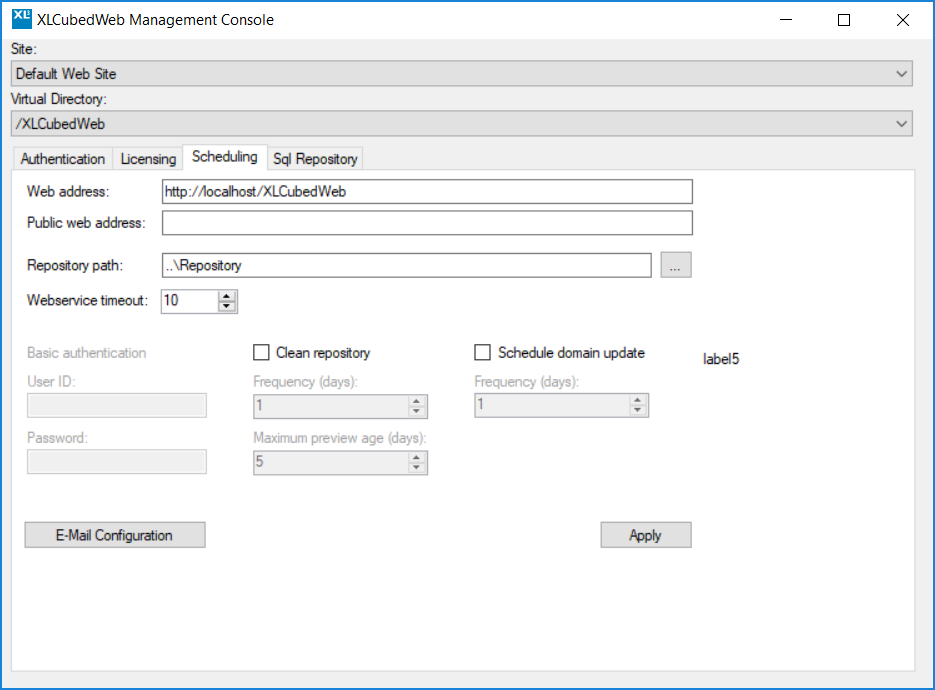Close the XLCubedWeb Management Console
The height and width of the screenshot is (690, 935).
click(x=903, y=20)
